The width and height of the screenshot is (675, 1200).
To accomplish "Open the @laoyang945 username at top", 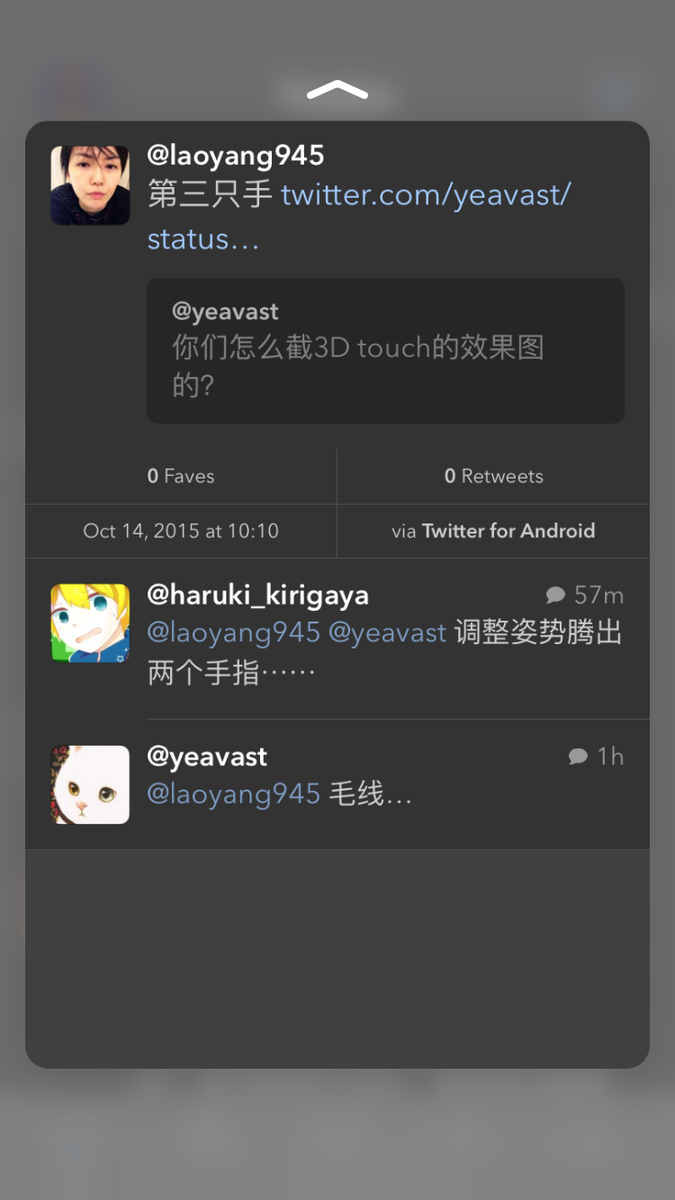I will (236, 155).
